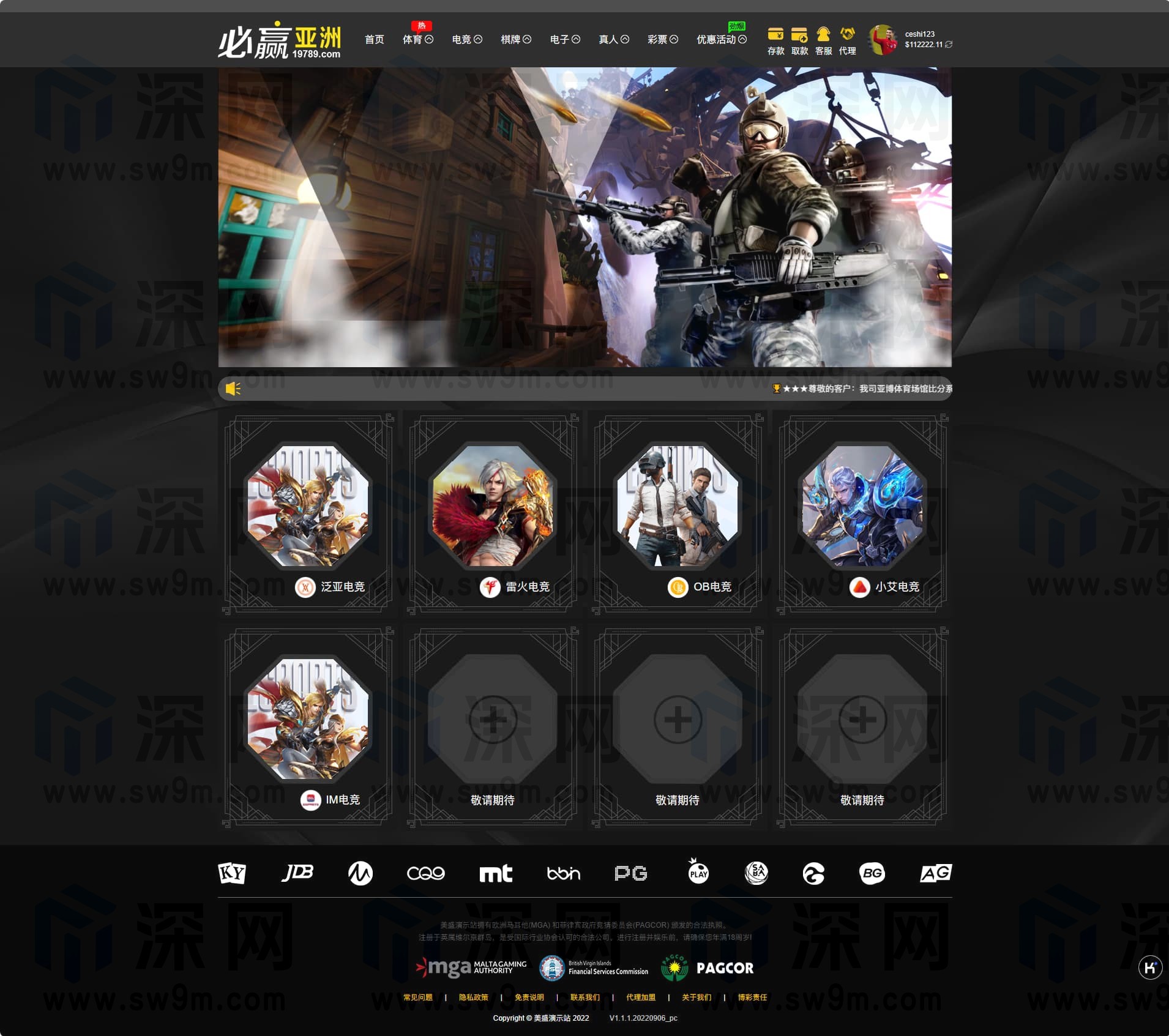Click the announcement speaker icon

[x=233, y=389]
